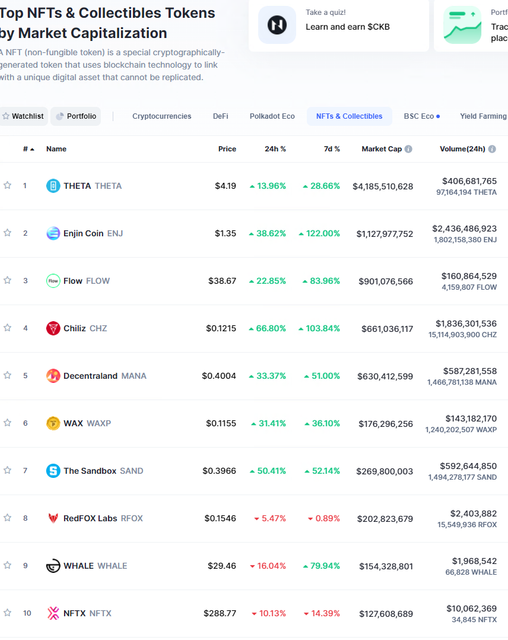Image resolution: width=508 pixels, height=640 pixels.
Task: Click 'Learn and earn $CKB' card
Action: 339,25
